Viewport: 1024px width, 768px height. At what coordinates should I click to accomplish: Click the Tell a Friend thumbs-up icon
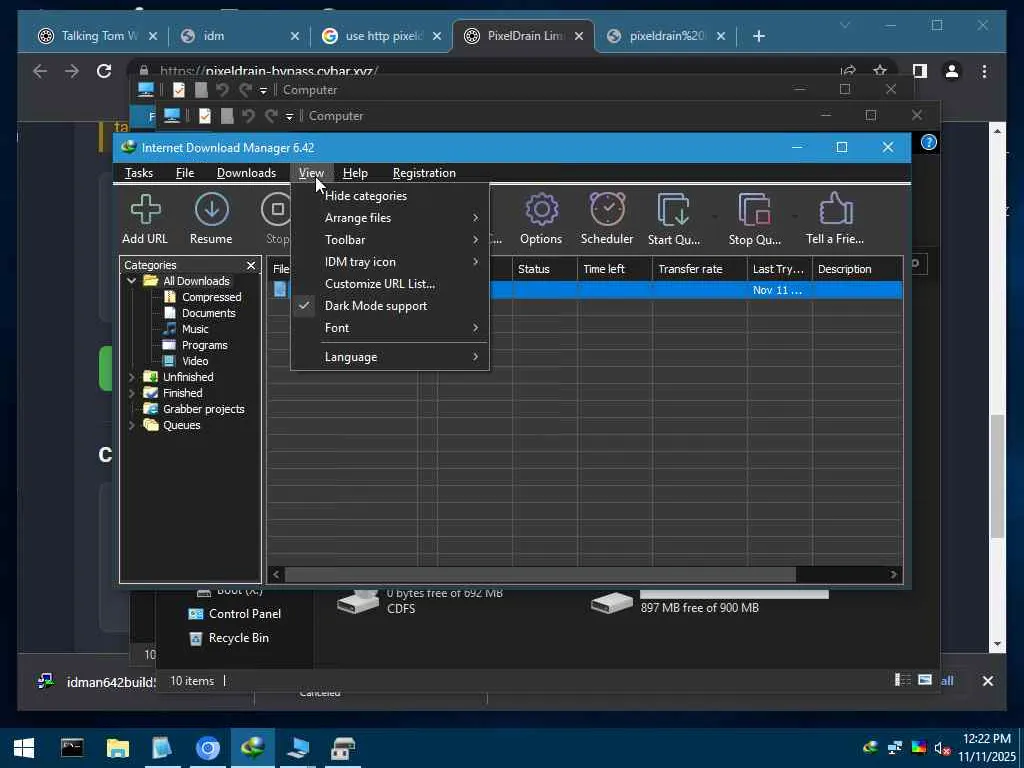click(835, 219)
